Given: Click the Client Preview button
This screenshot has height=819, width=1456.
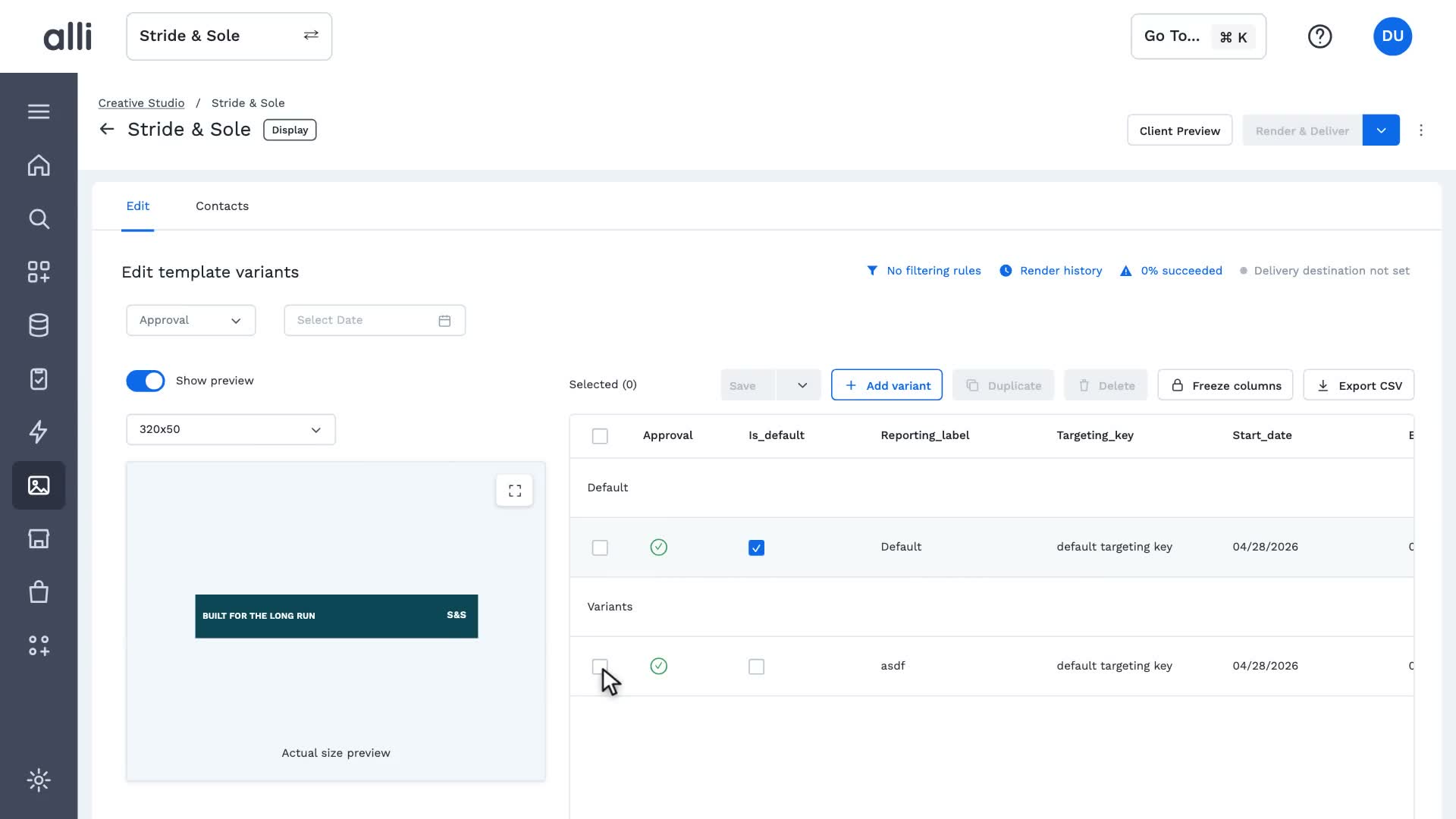Looking at the screenshot, I should [x=1180, y=130].
